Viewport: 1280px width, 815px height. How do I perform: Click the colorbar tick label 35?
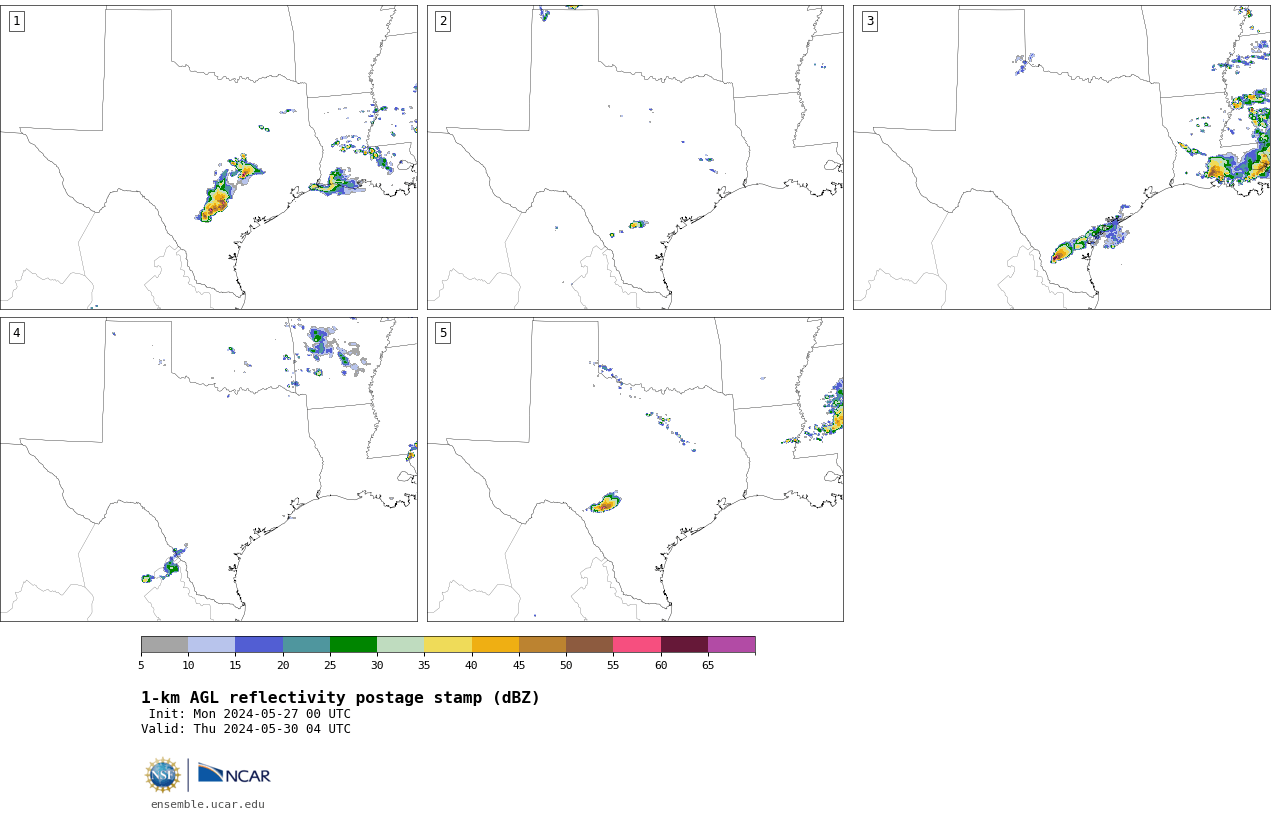pos(424,665)
